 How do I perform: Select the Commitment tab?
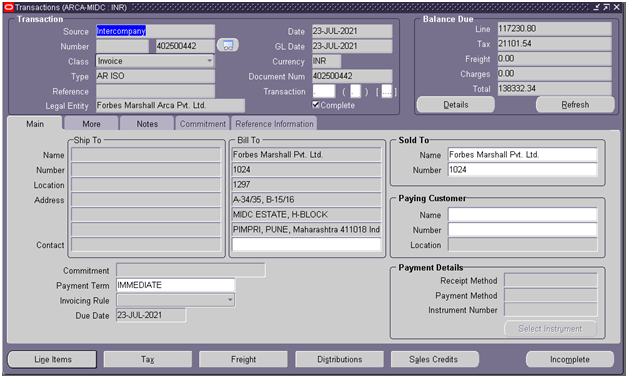[203, 124]
